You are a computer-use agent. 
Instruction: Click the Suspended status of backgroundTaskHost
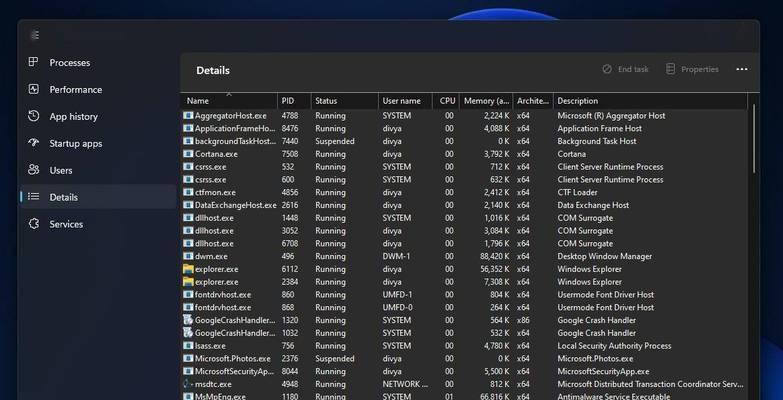335,141
